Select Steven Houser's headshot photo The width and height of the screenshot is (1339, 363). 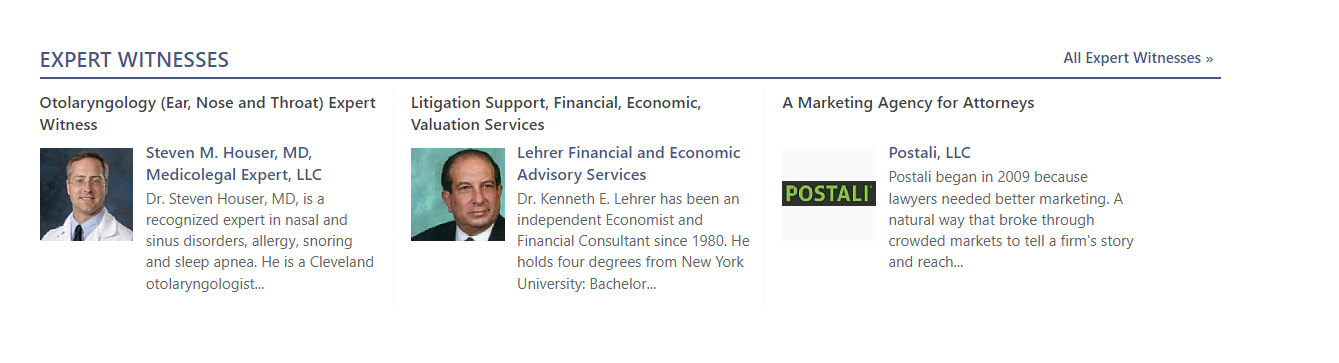[86, 194]
